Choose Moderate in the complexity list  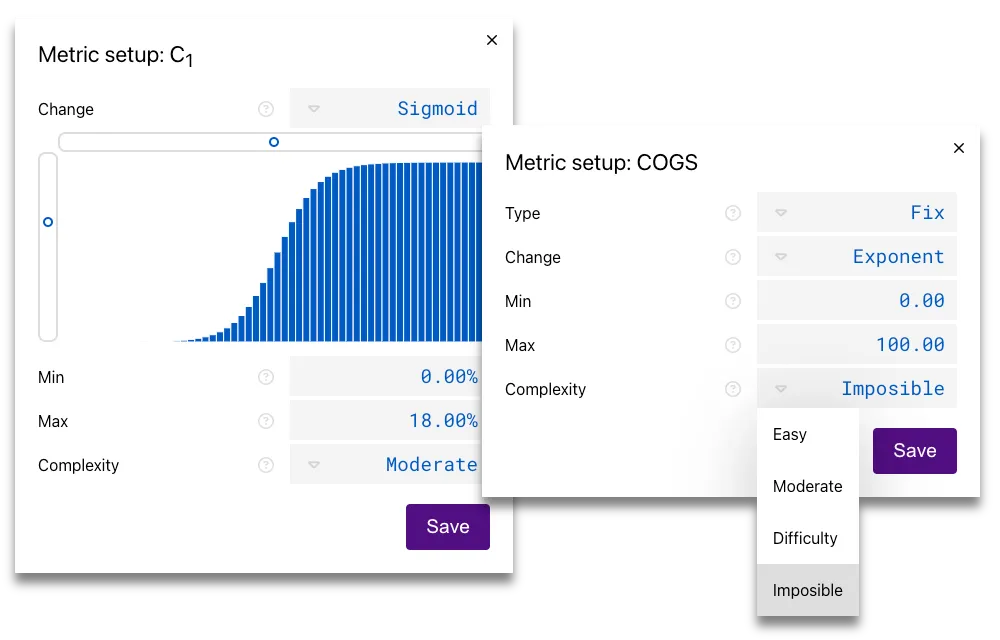pos(808,486)
